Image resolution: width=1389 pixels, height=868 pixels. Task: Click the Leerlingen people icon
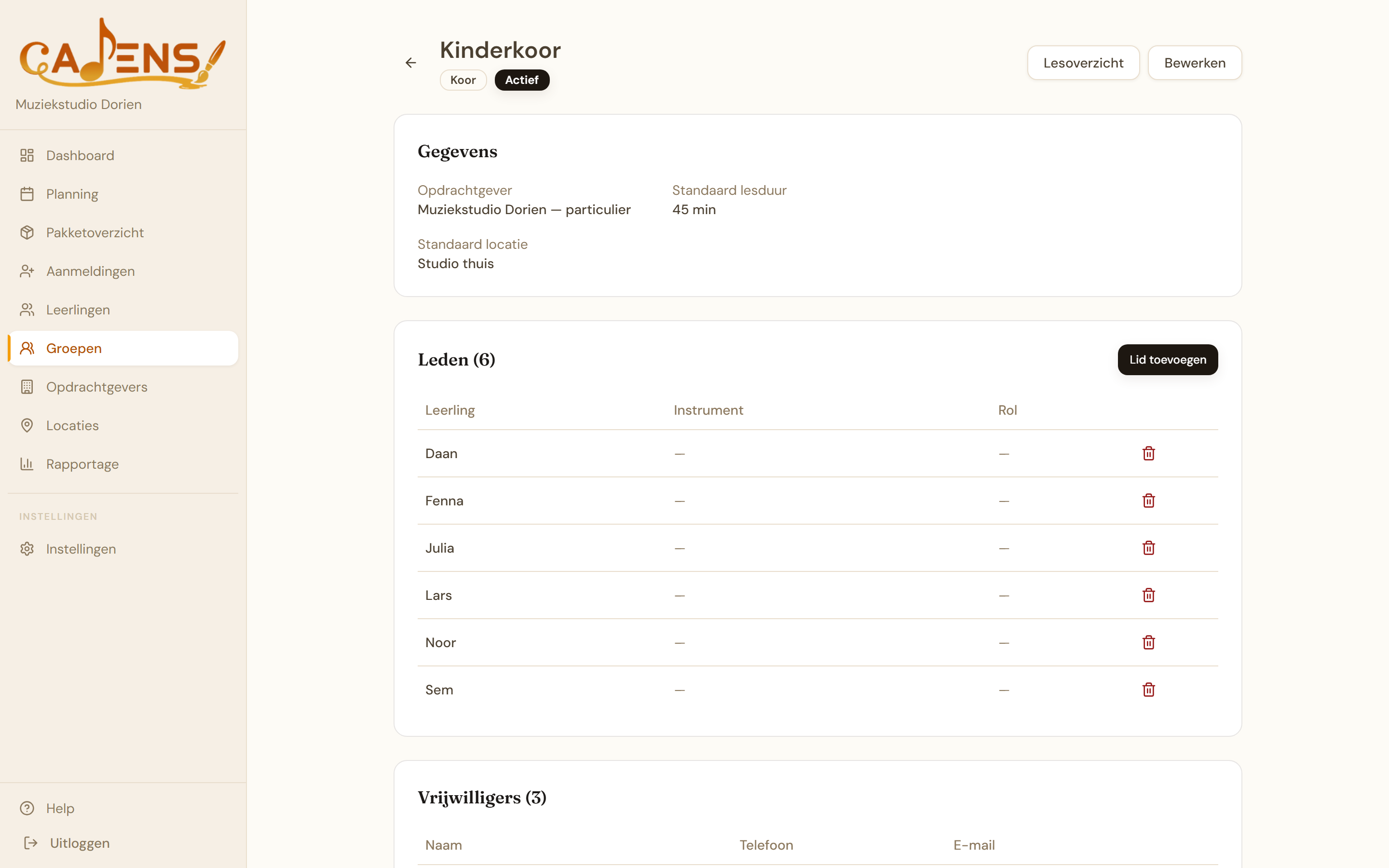[27, 310]
